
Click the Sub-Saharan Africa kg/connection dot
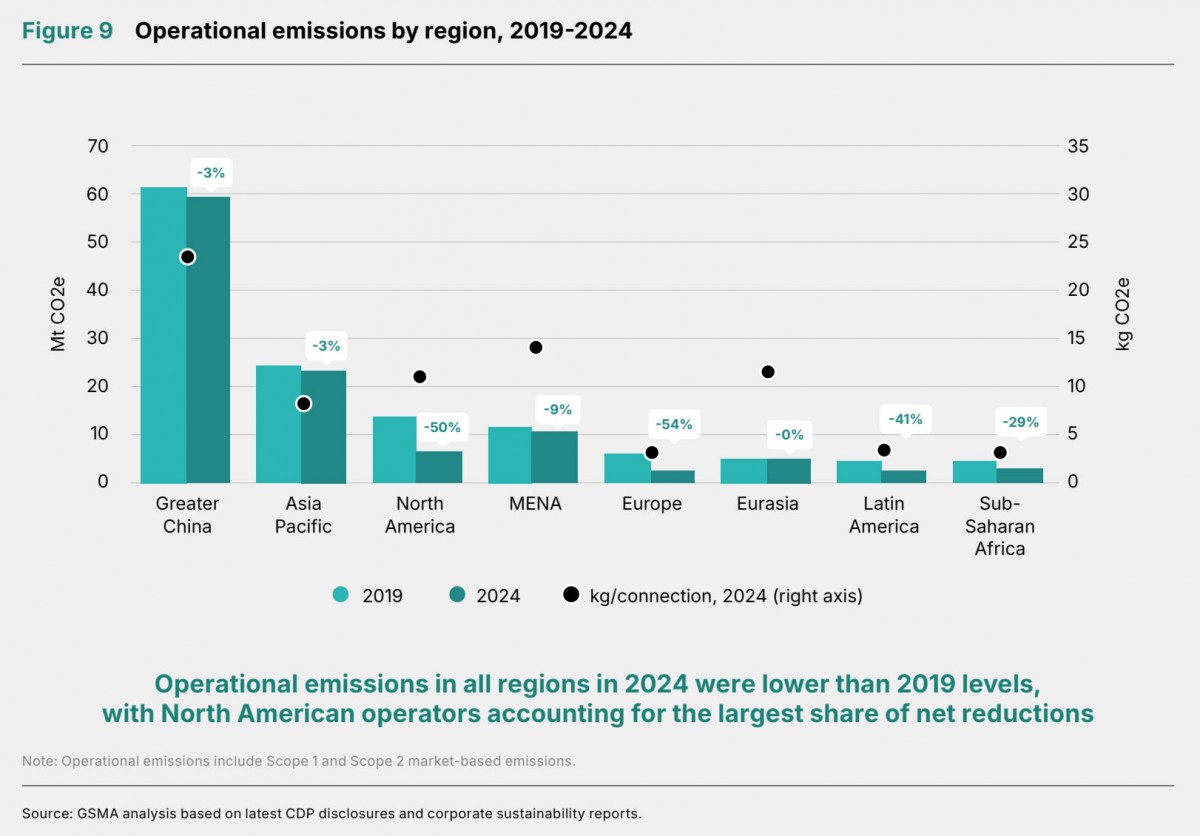coord(1000,453)
